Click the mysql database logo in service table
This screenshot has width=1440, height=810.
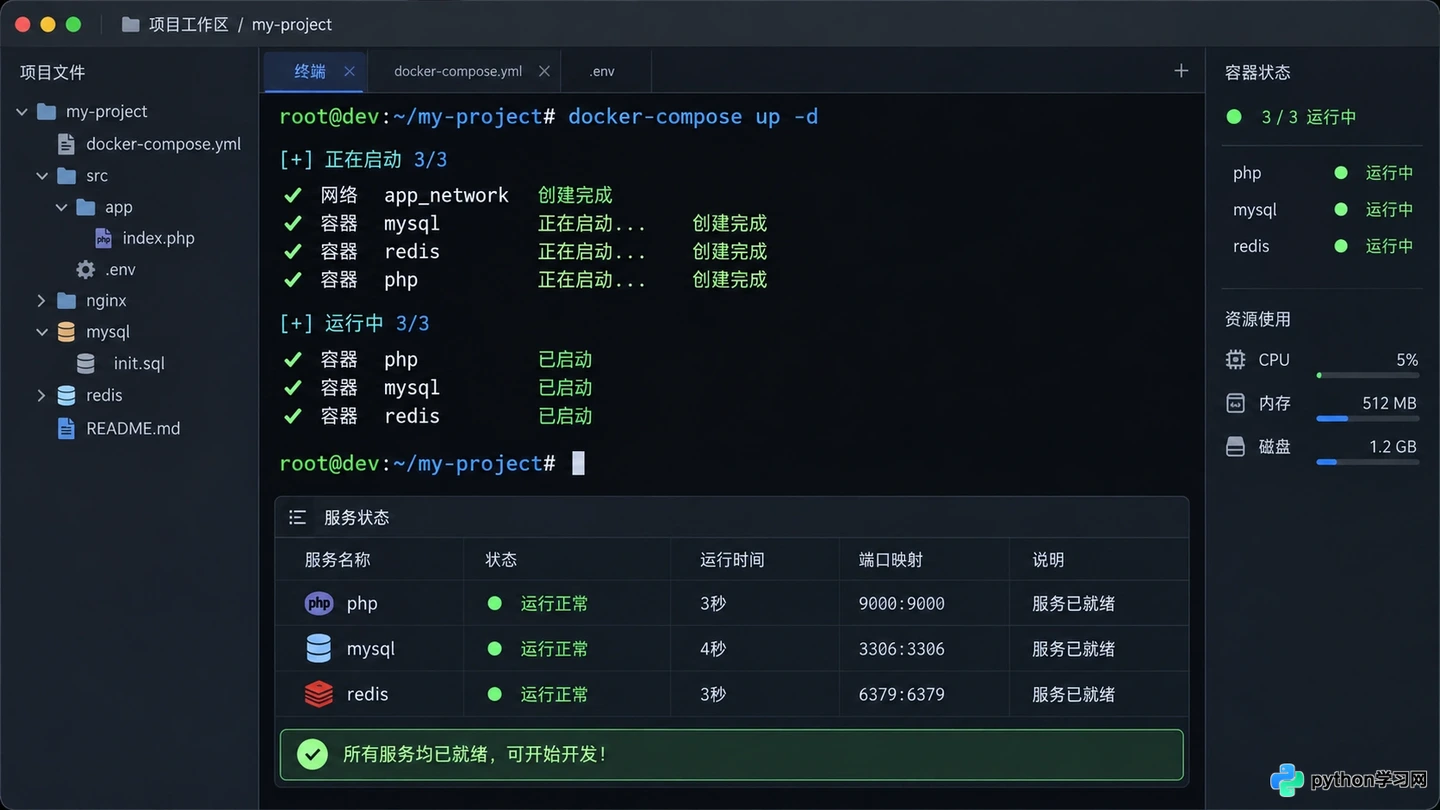[318, 648]
